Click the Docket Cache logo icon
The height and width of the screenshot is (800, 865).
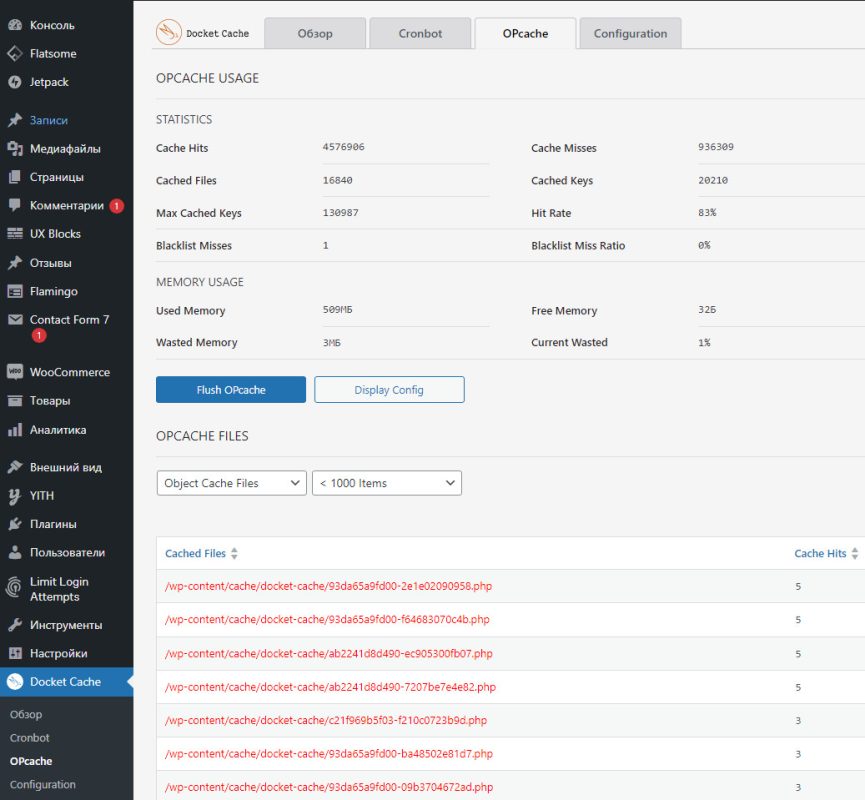pyautogui.click(x=169, y=33)
